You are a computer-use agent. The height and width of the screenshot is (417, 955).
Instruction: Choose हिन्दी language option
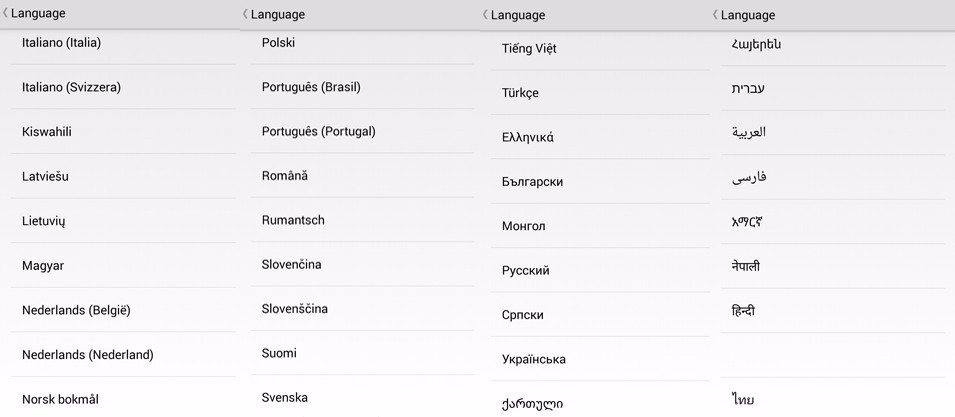[833, 311]
